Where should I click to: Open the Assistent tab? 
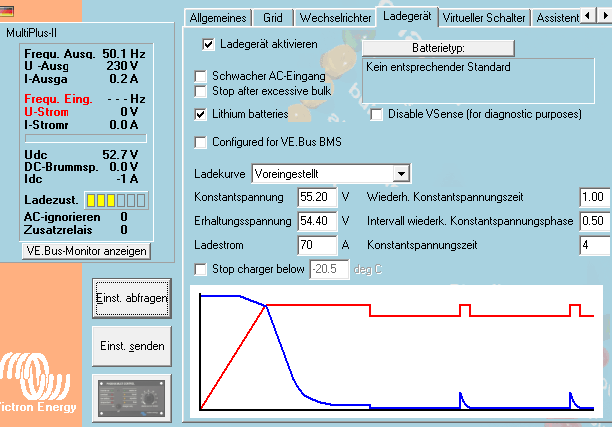tap(557, 18)
